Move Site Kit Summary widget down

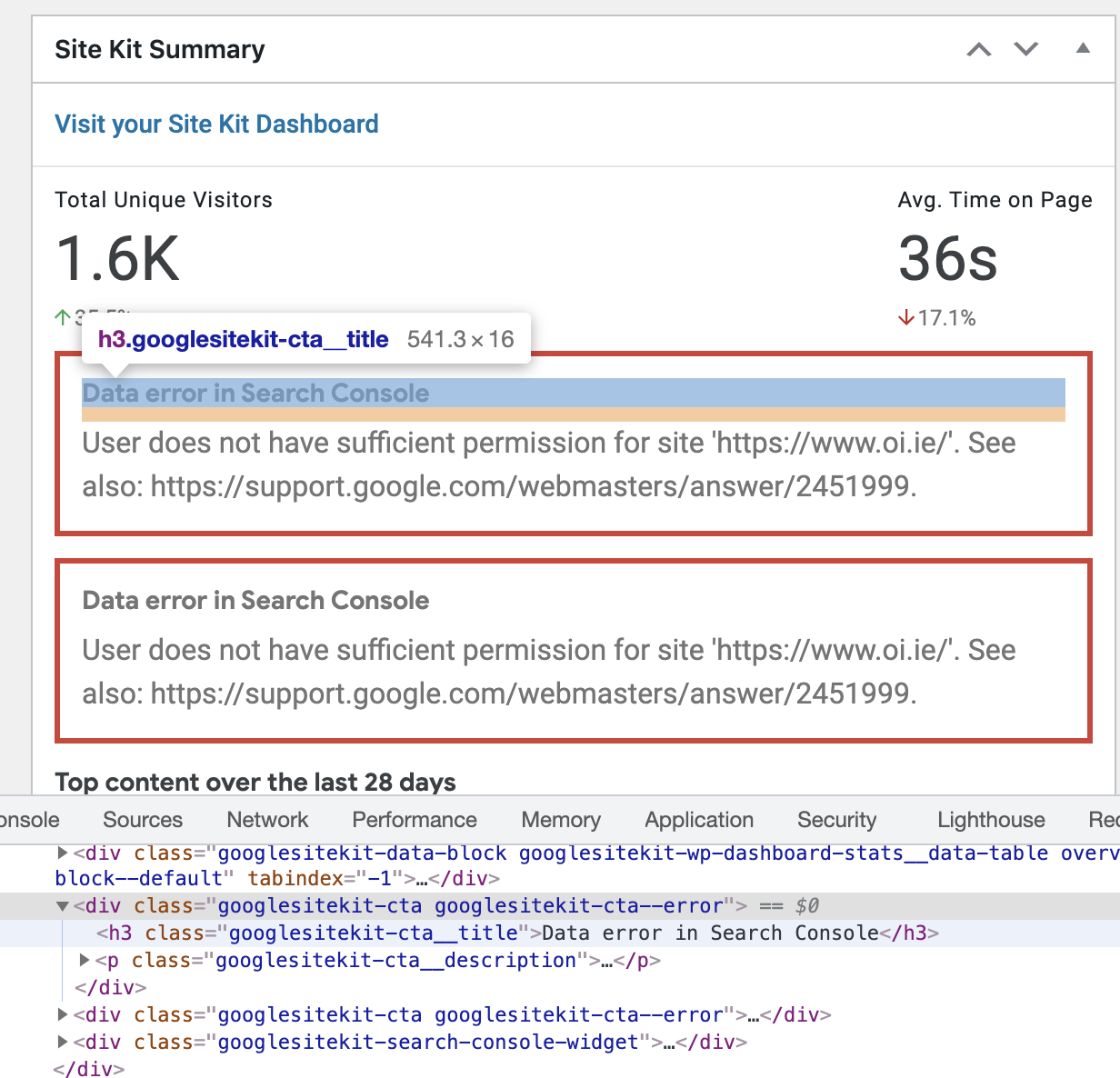pyautogui.click(x=1026, y=49)
